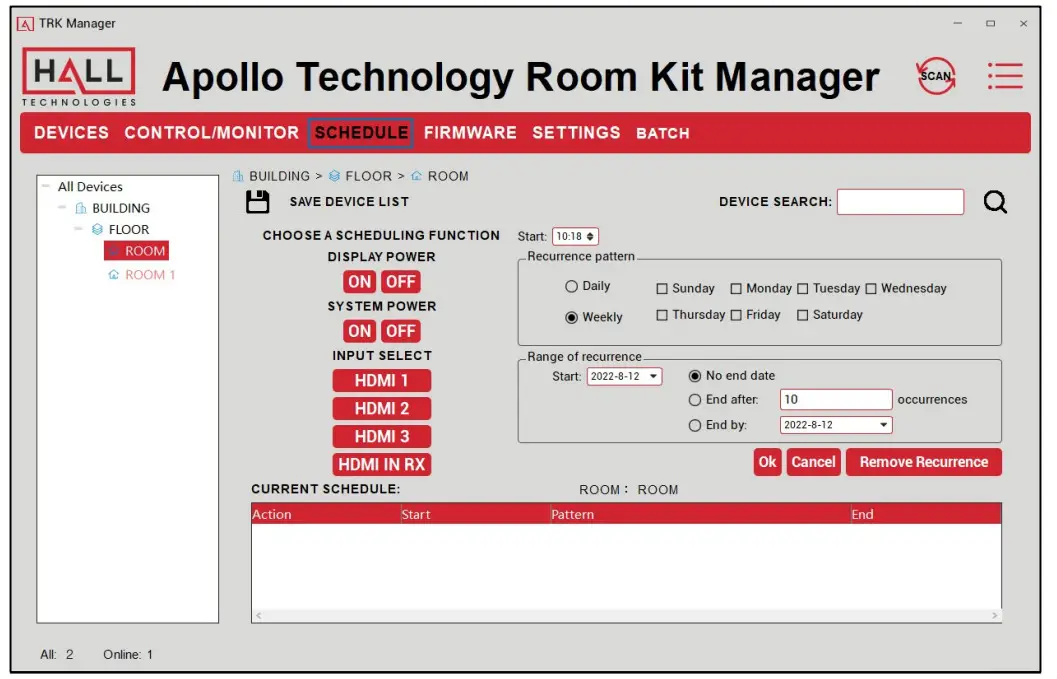Click the FLOOR icon in the breadcrumb
1057x679 pixels.
pos(332,175)
